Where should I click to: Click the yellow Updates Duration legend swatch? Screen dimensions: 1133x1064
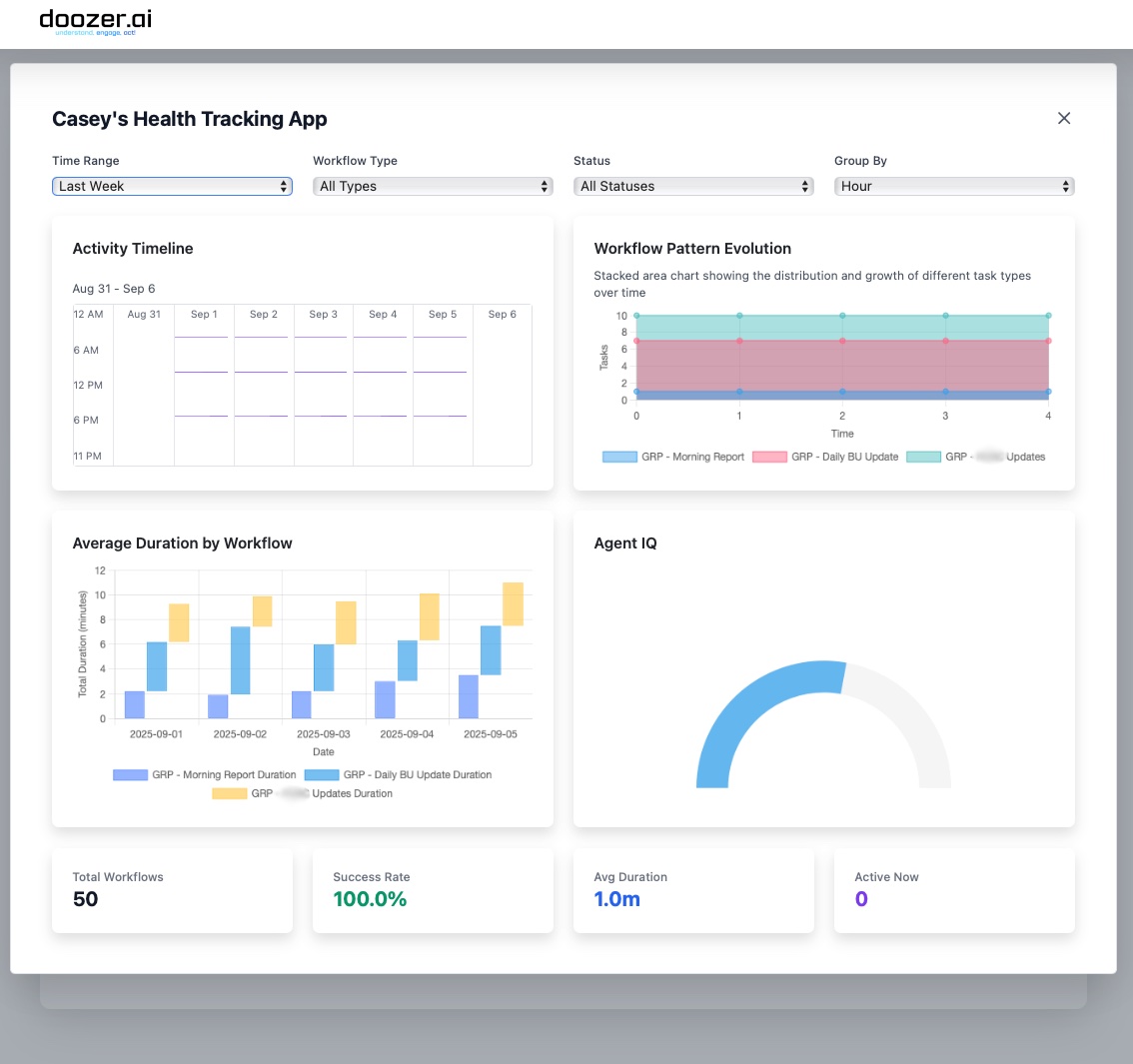[229, 793]
